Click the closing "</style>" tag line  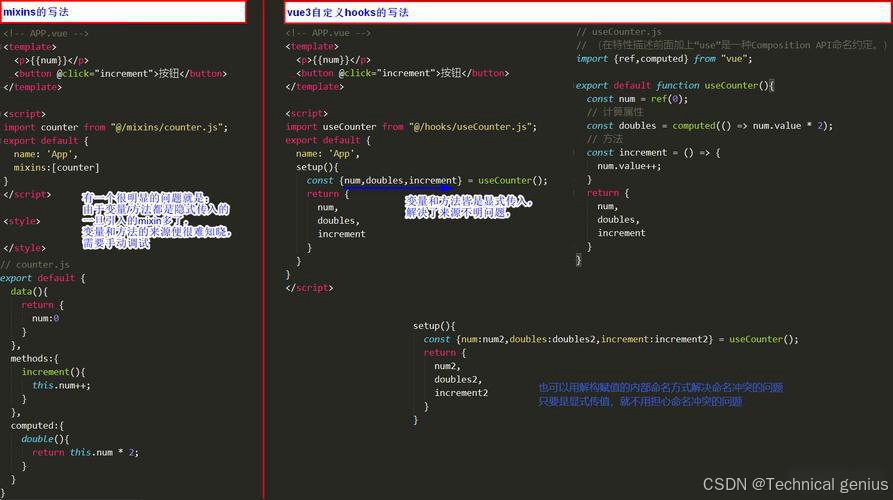pyautogui.click(x=24, y=248)
